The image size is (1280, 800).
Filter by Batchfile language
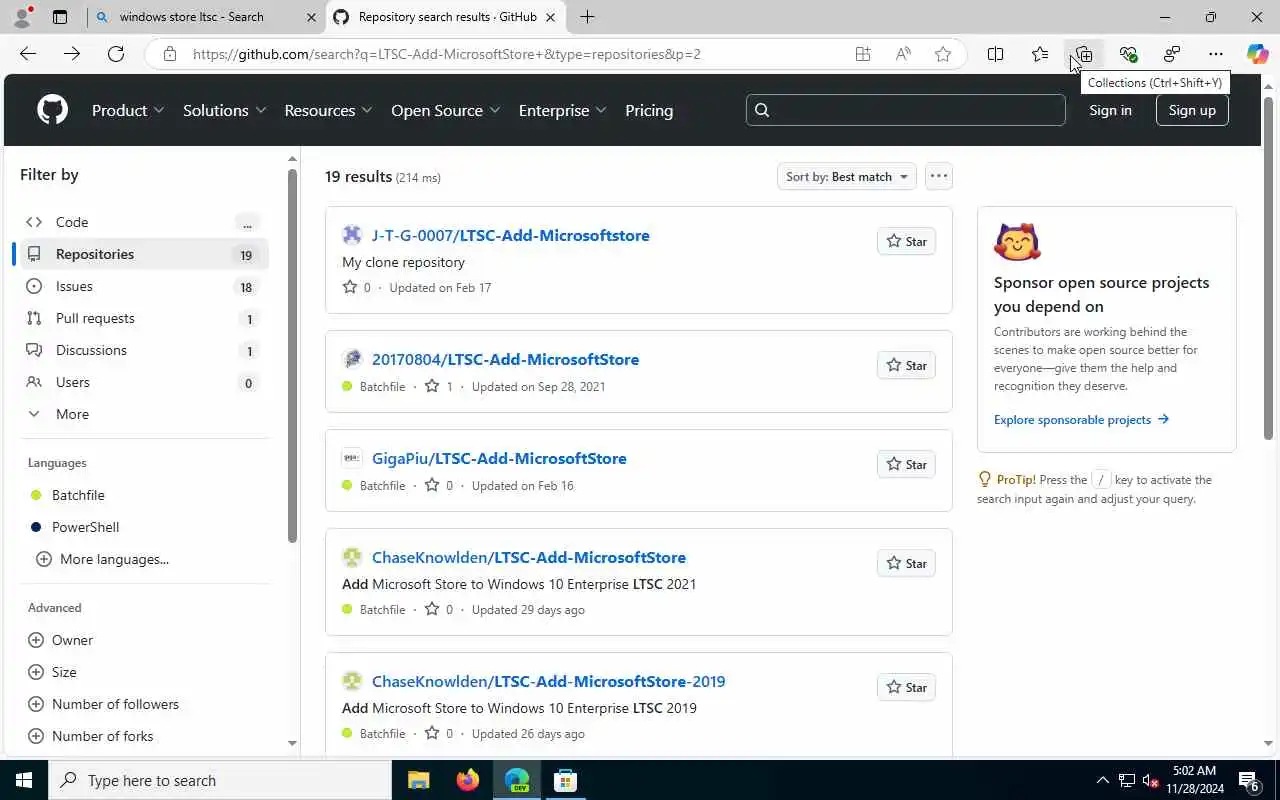pyautogui.click(x=78, y=495)
